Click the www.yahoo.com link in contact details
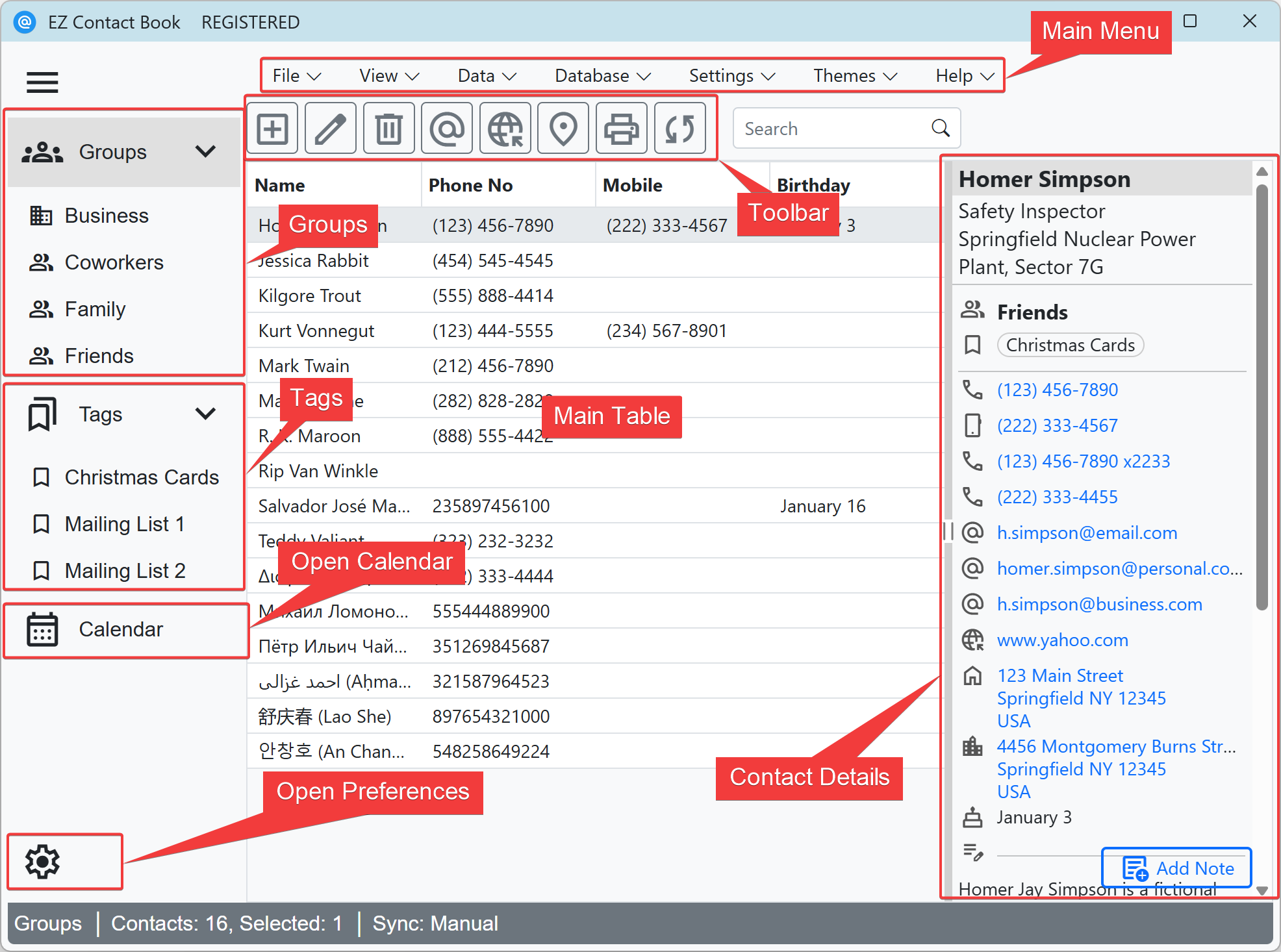Screen dimensions: 1281x952 (1062, 640)
